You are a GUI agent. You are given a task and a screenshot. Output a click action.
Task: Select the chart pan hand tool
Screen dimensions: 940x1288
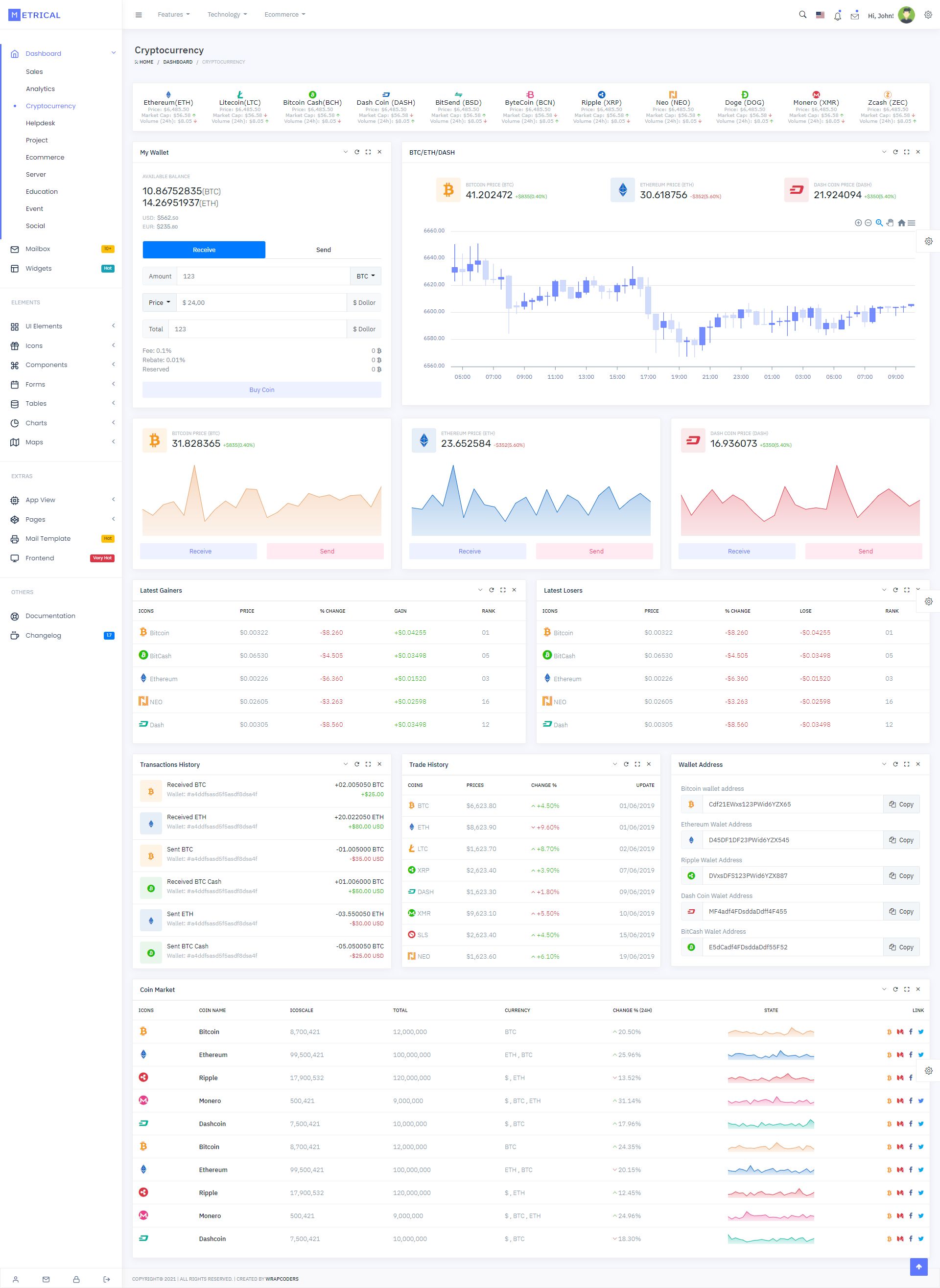click(x=890, y=223)
